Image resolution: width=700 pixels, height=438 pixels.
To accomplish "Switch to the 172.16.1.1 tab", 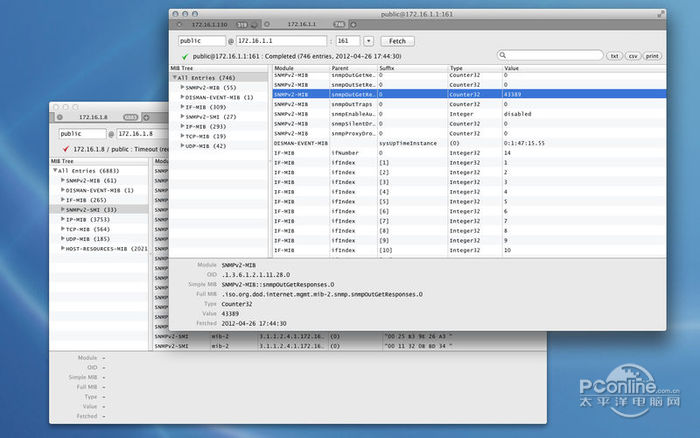I will pos(302,22).
